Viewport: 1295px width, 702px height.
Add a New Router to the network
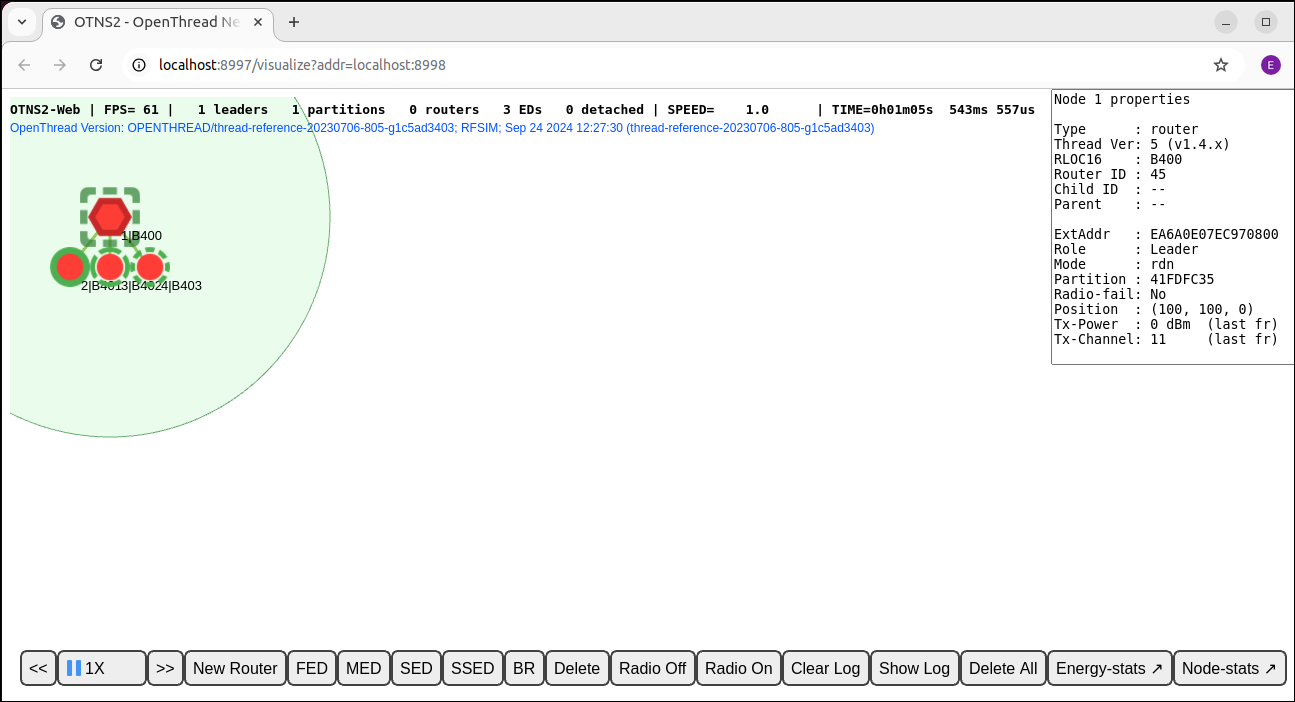[234, 667]
